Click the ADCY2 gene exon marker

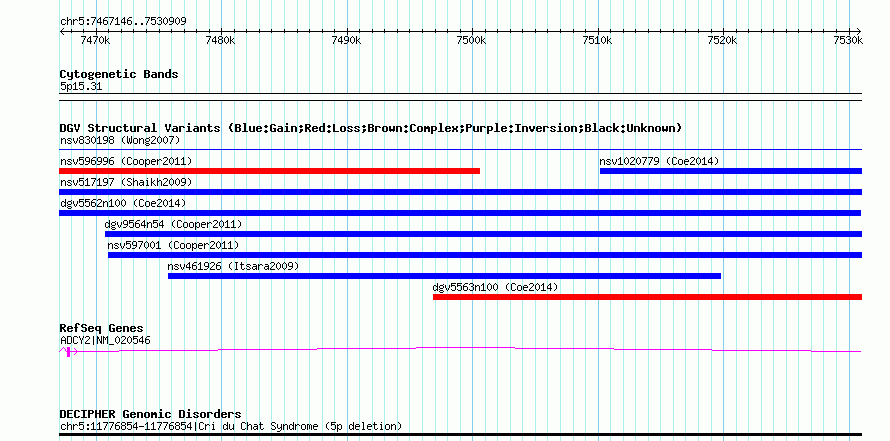pos(68,352)
